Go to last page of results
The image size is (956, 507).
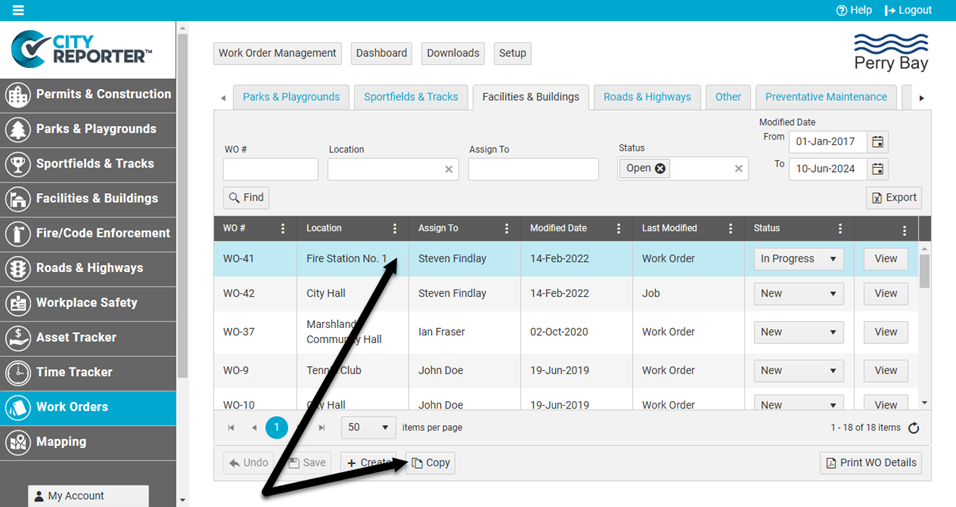(322, 428)
